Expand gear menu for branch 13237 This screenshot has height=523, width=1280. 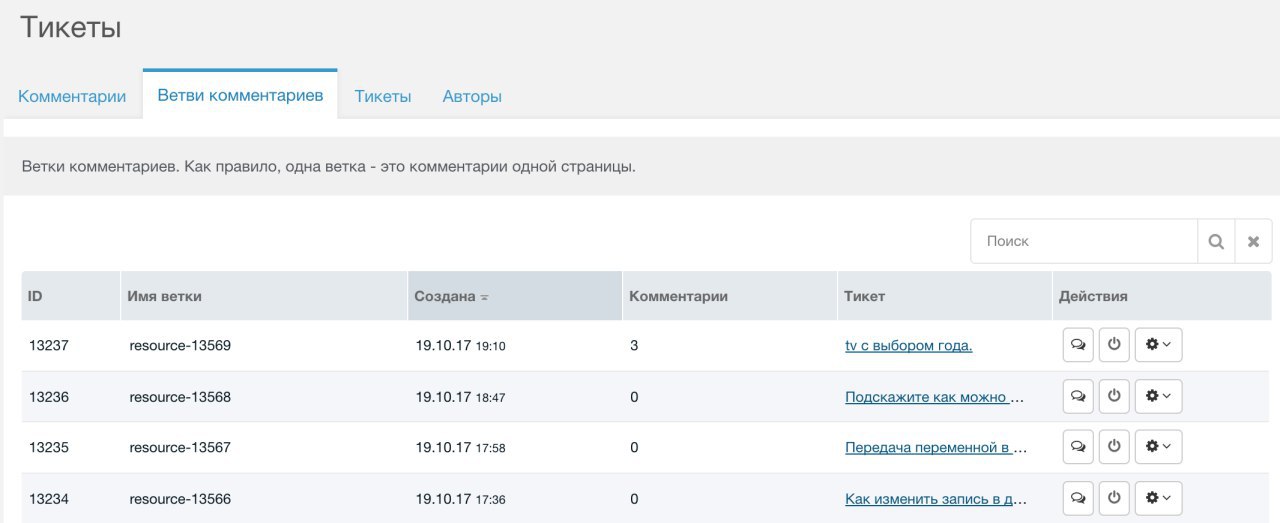pos(1158,345)
